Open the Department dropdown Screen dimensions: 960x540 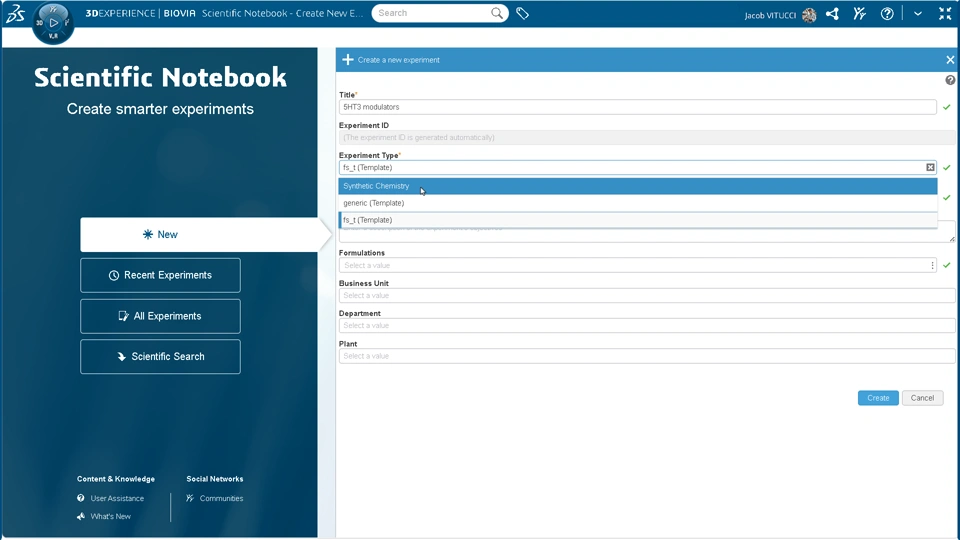click(x=647, y=326)
